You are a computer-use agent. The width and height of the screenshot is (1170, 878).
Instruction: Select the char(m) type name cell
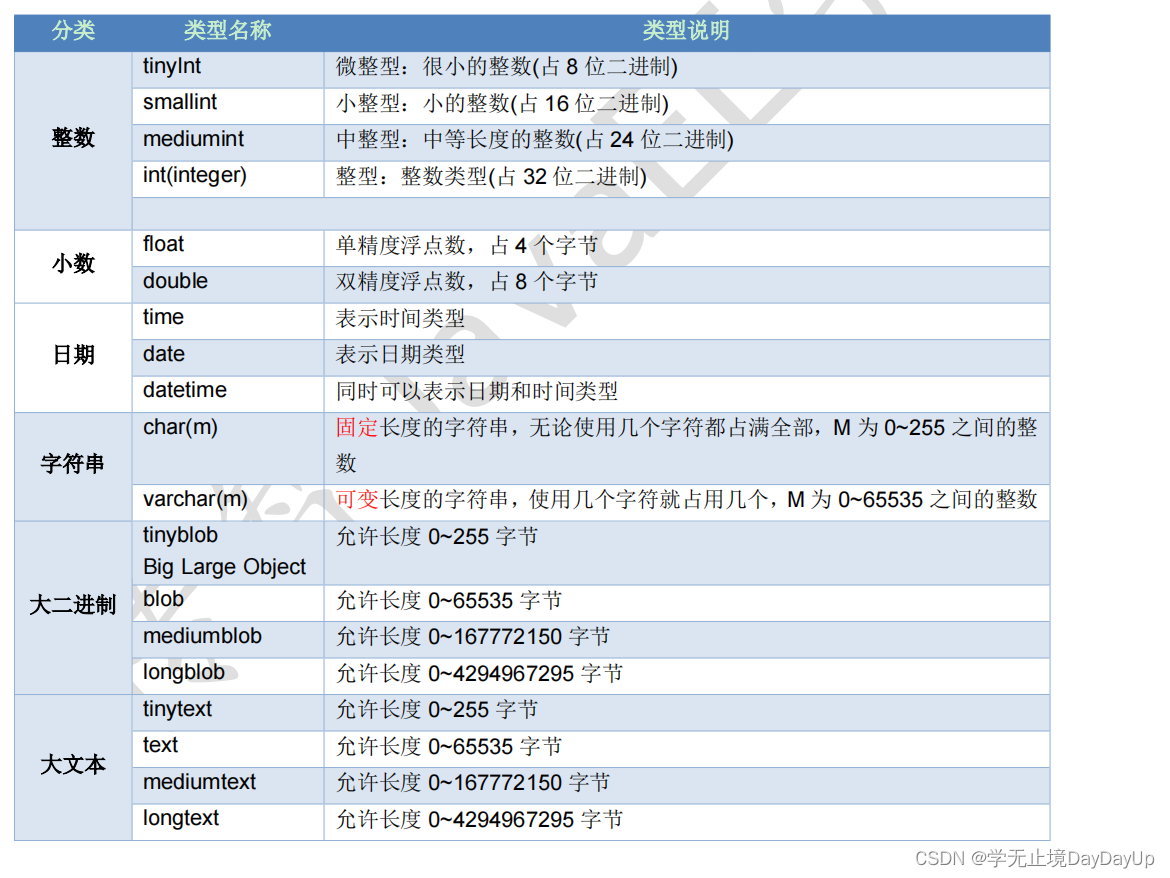click(x=228, y=448)
